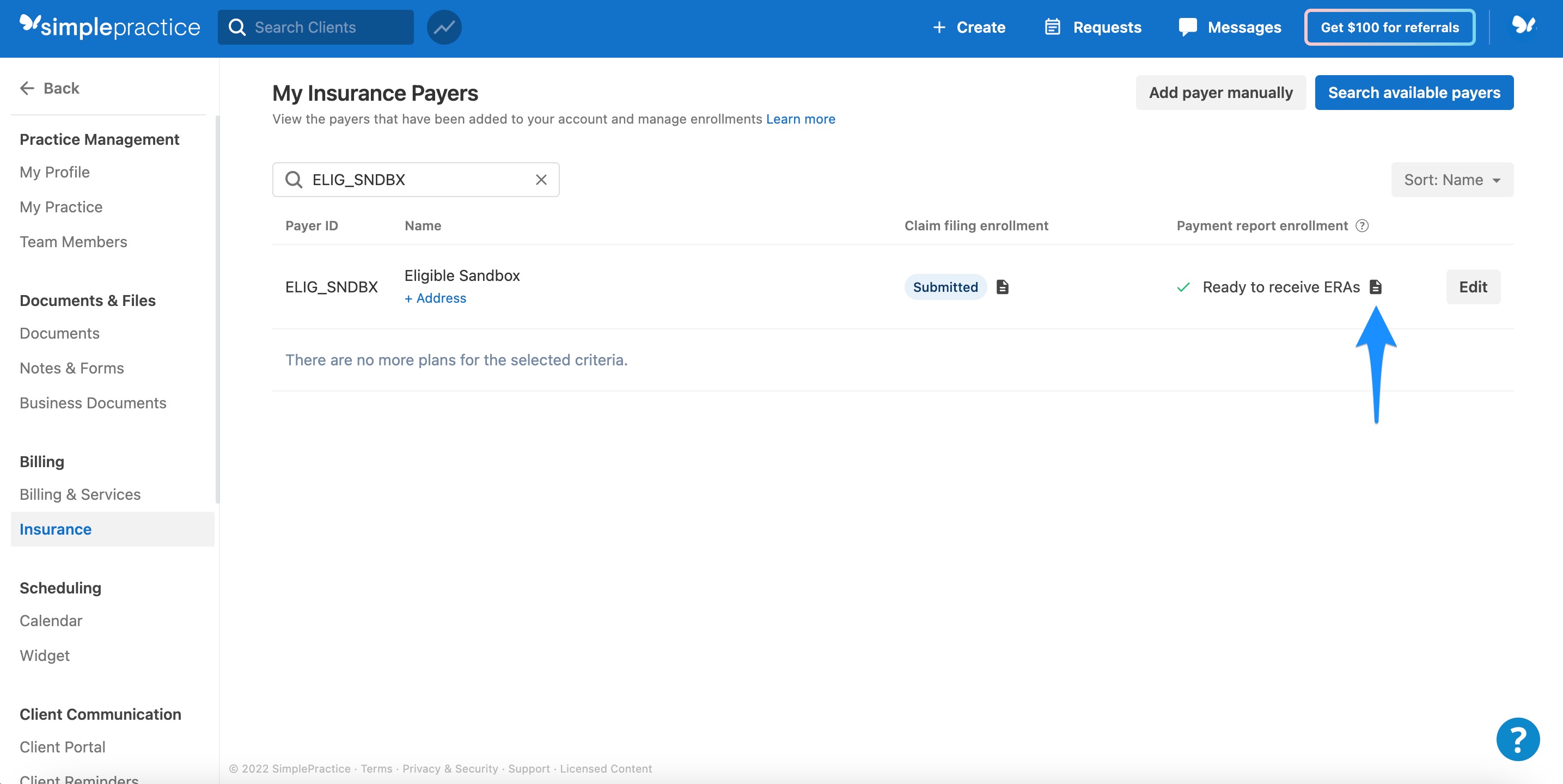Edit the Eligible Sandbox payer
Screen dimensions: 1563x784
click(1473, 287)
